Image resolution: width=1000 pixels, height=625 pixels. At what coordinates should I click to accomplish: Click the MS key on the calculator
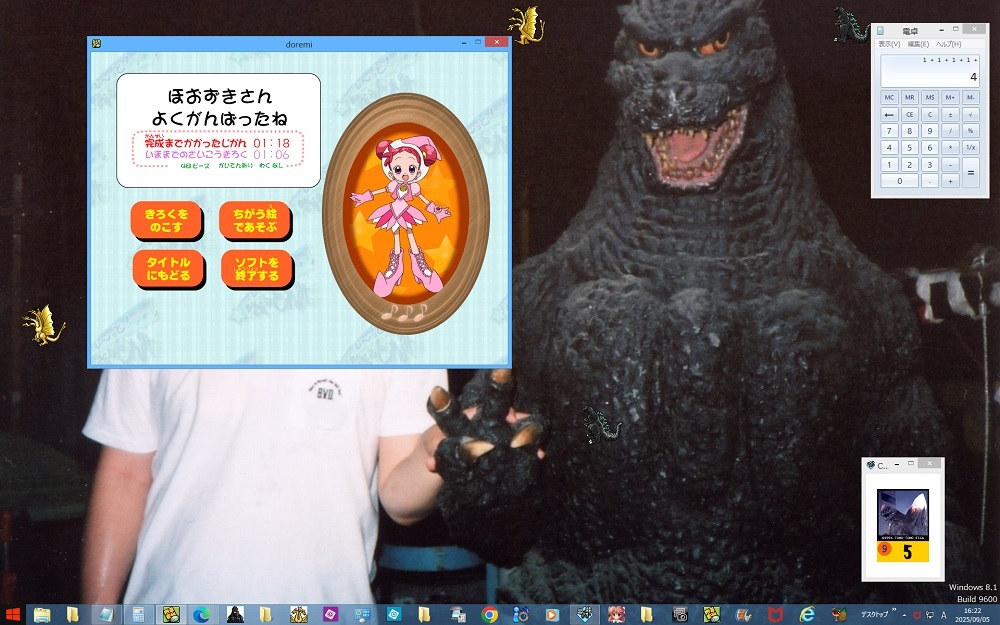point(930,98)
